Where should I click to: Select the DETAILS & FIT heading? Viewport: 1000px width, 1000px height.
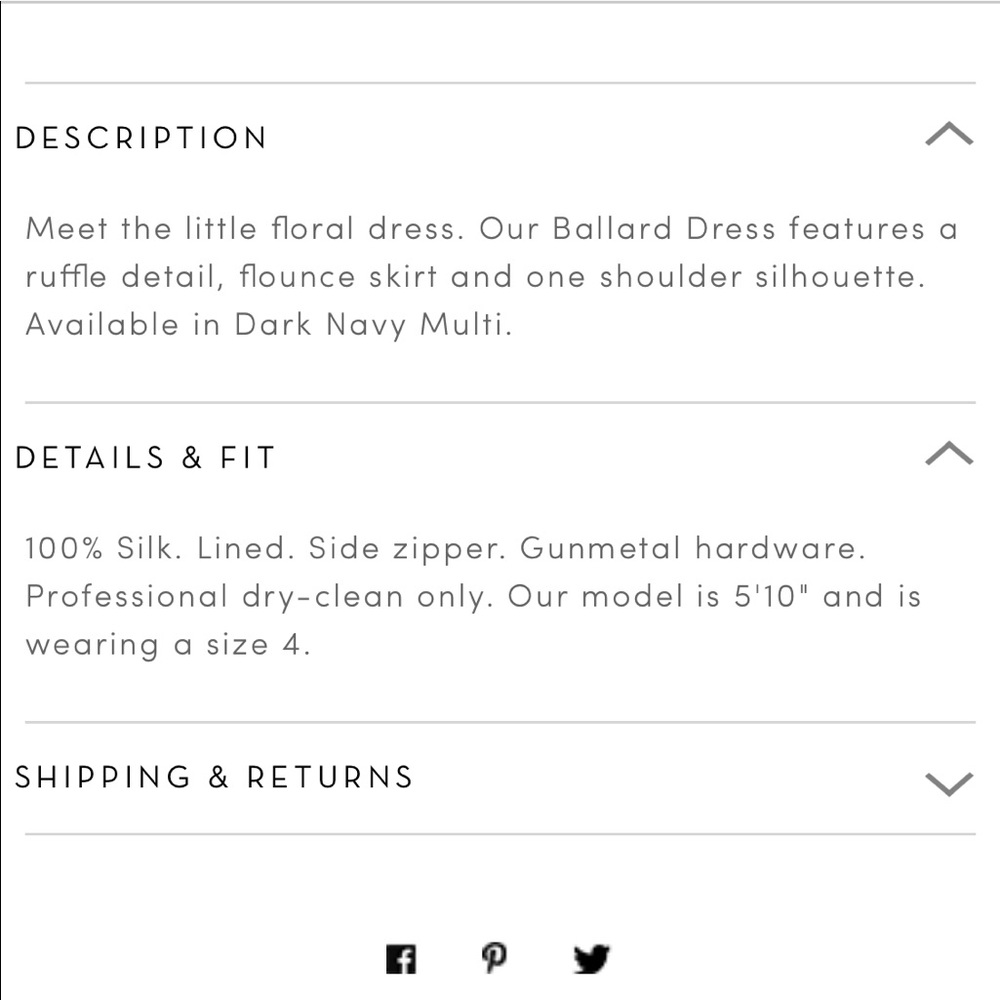click(x=145, y=457)
